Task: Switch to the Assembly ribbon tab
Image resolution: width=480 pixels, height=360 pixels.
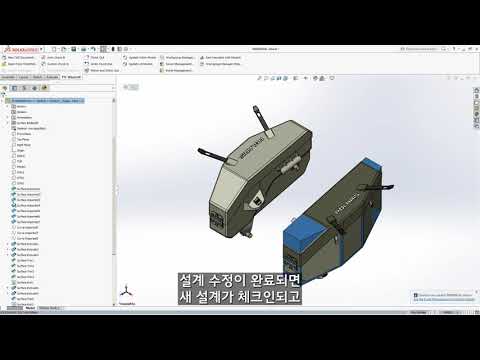Action: (x=8, y=77)
